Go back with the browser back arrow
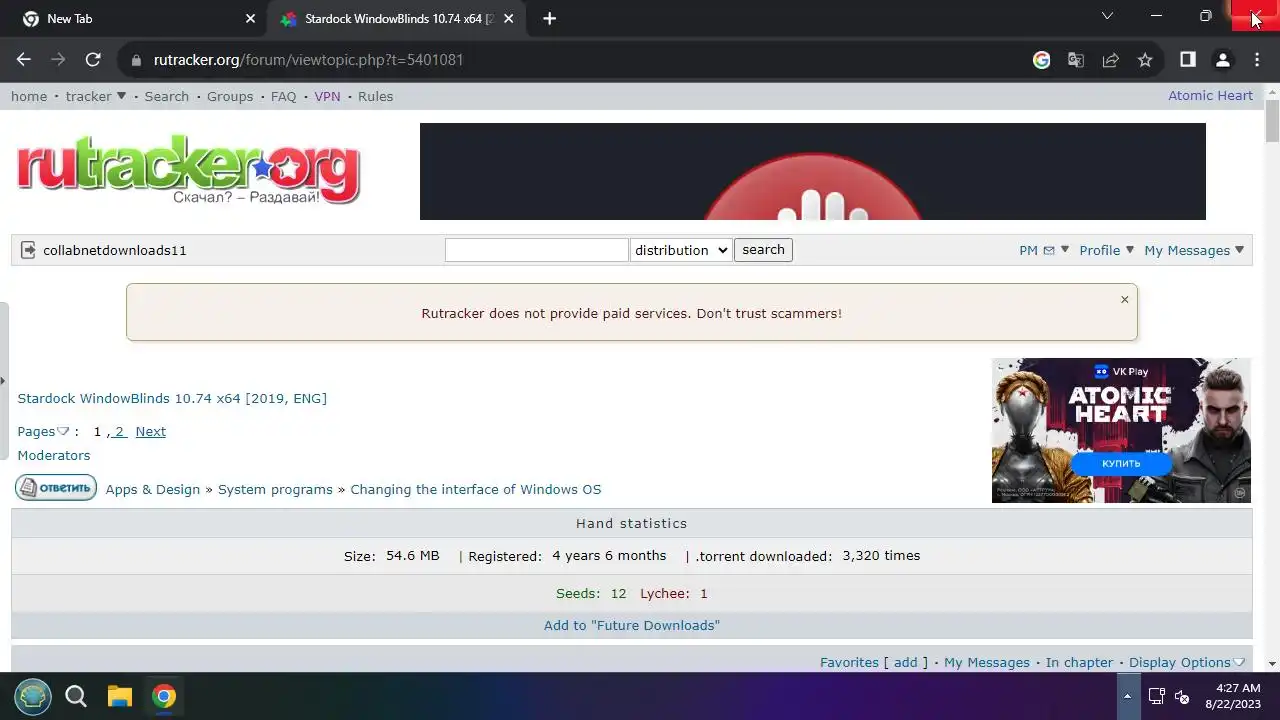1280x720 pixels. (24, 60)
